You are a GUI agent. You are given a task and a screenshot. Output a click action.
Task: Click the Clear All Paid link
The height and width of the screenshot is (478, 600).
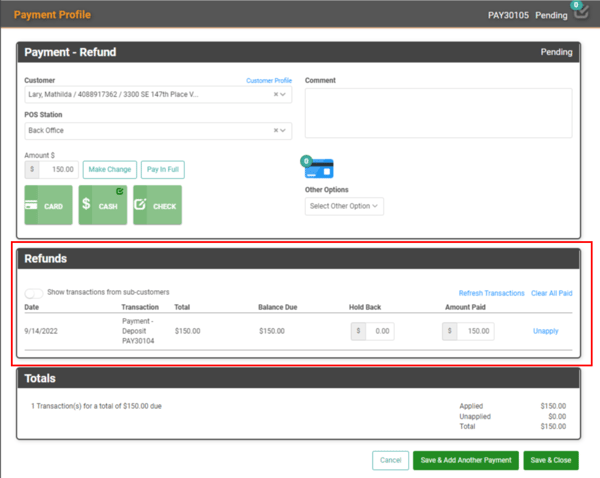pyautogui.click(x=552, y=293)
